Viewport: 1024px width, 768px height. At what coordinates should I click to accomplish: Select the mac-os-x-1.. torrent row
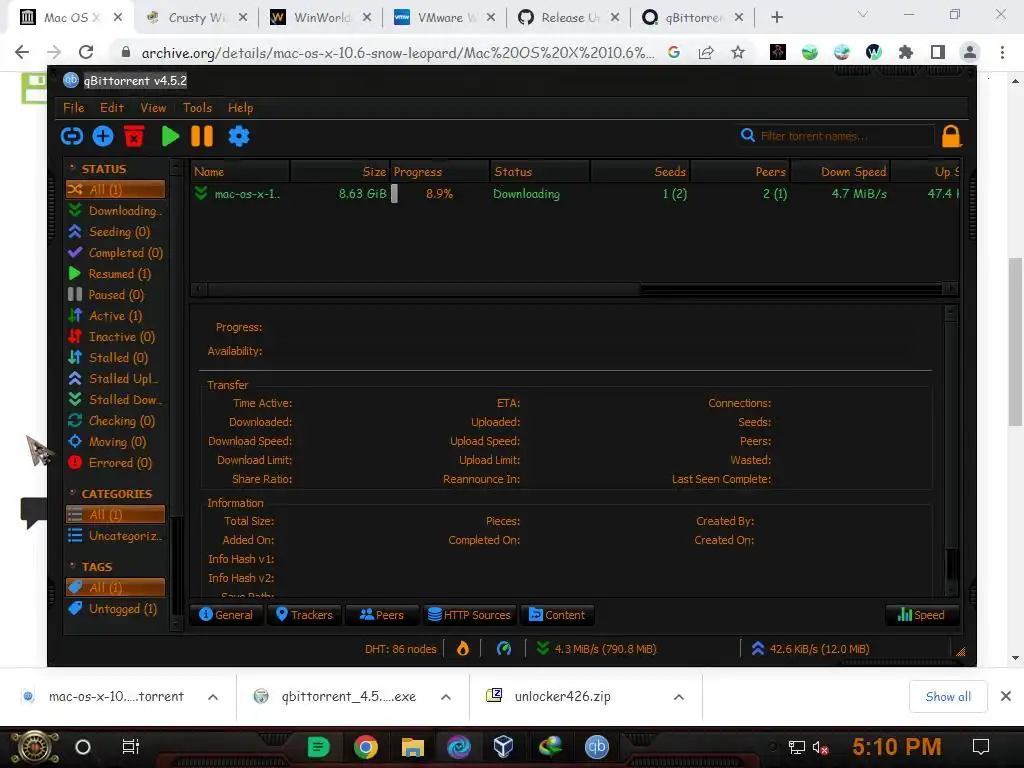[575, 193]
